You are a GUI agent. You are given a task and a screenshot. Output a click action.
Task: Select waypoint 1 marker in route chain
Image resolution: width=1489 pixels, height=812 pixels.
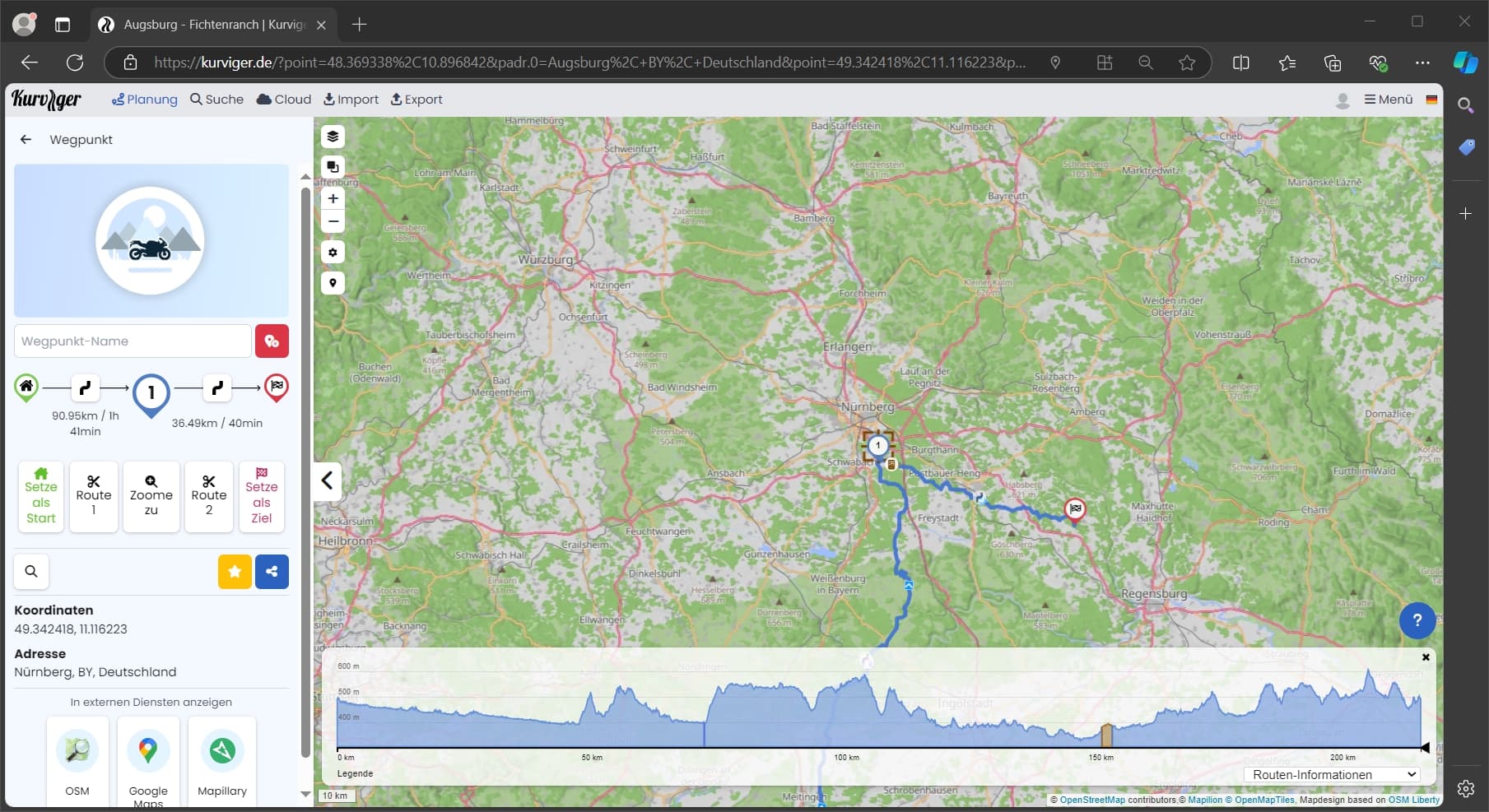click(x=151, y=394)
